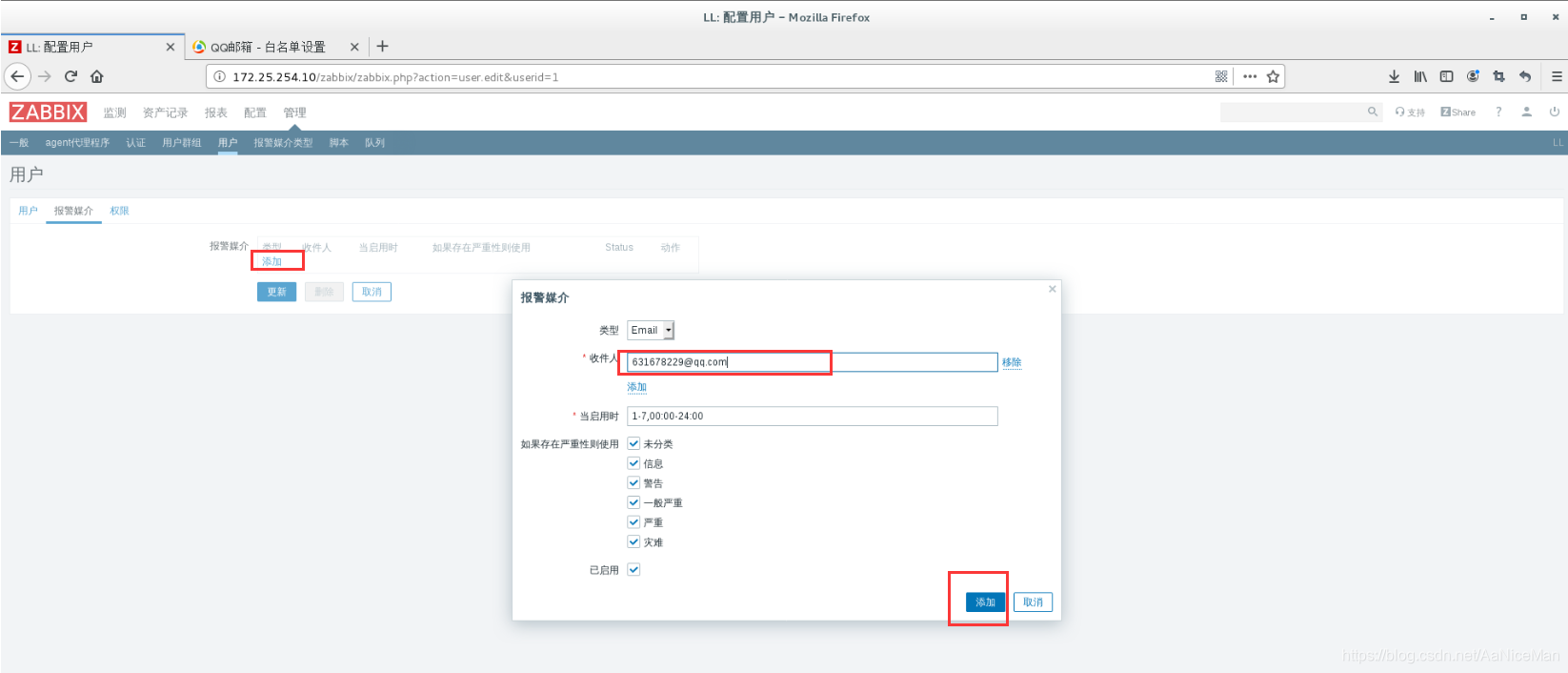Click the browser address bar URL
The image size is (1568, 673).
coord(395,77)
